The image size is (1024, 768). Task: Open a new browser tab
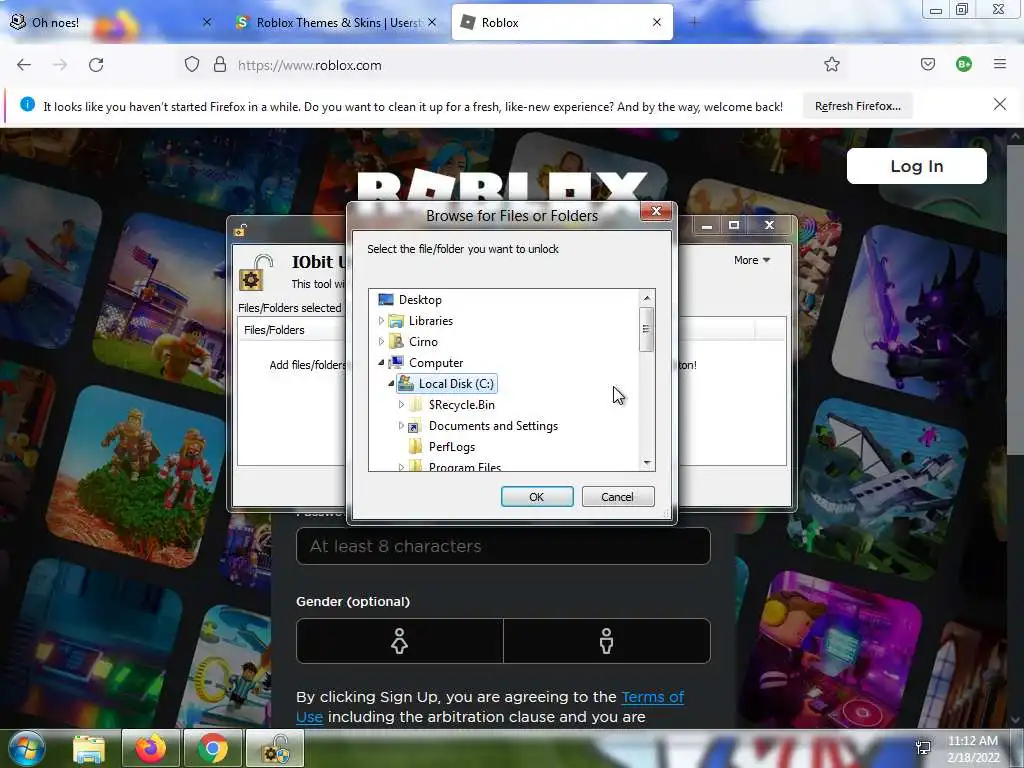coord(694,23)
